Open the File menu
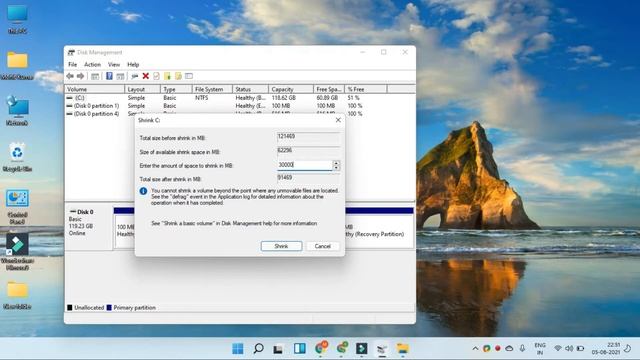 72,64
